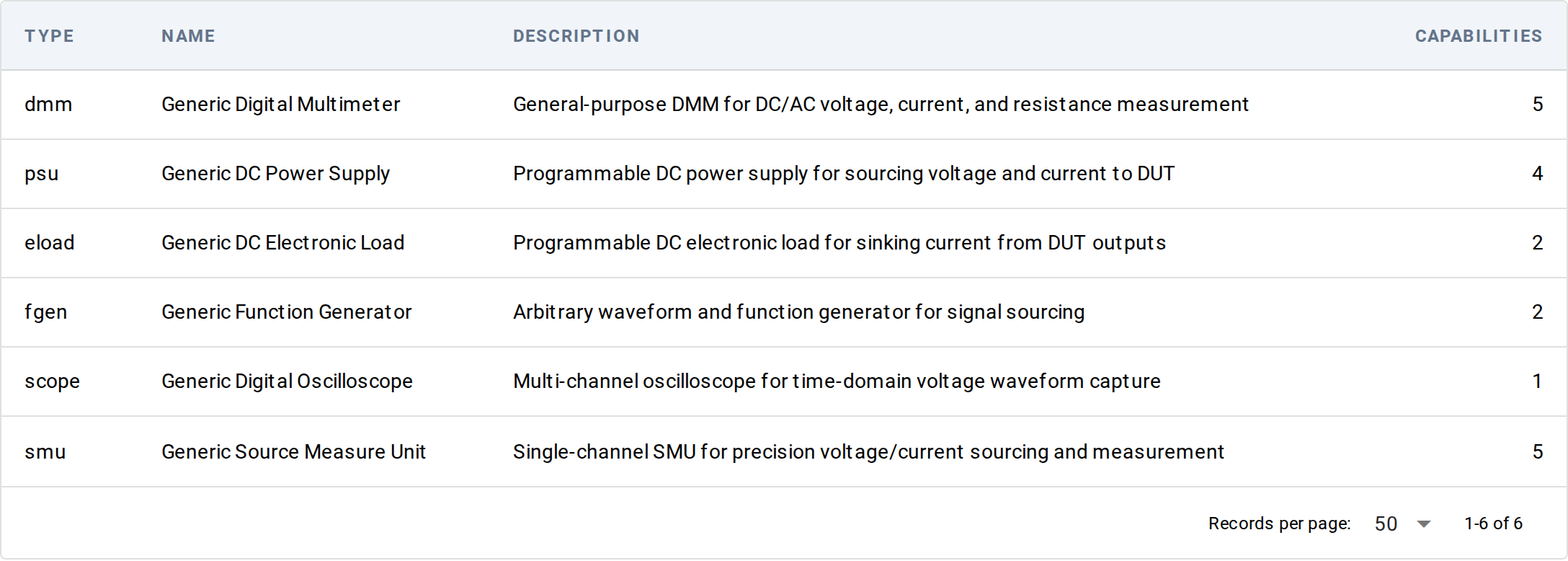Sort by the NAME column header
1568x561 pixels.
(x=188, y=36)
